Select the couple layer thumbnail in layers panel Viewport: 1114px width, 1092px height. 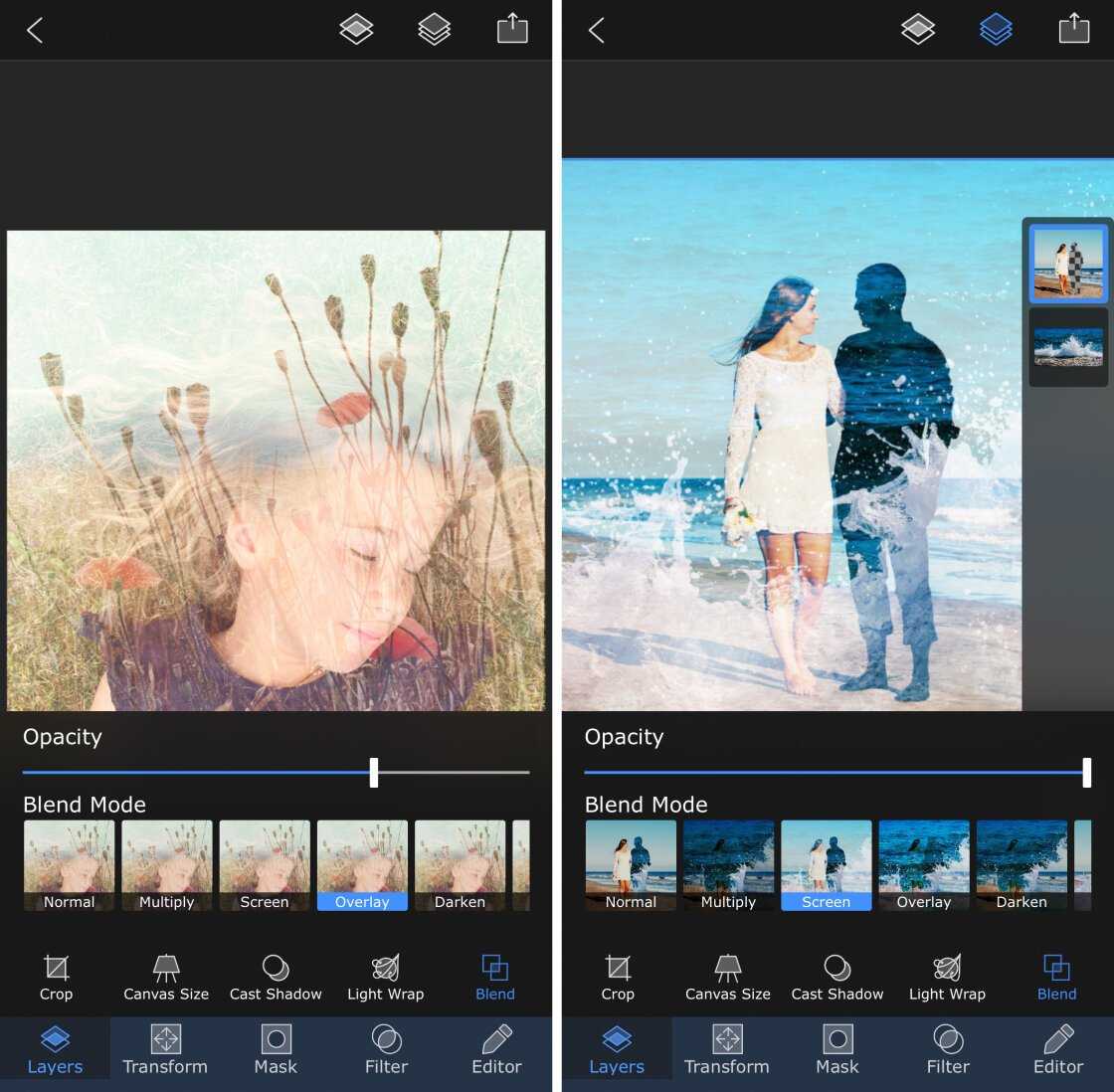pos(1068,263)
